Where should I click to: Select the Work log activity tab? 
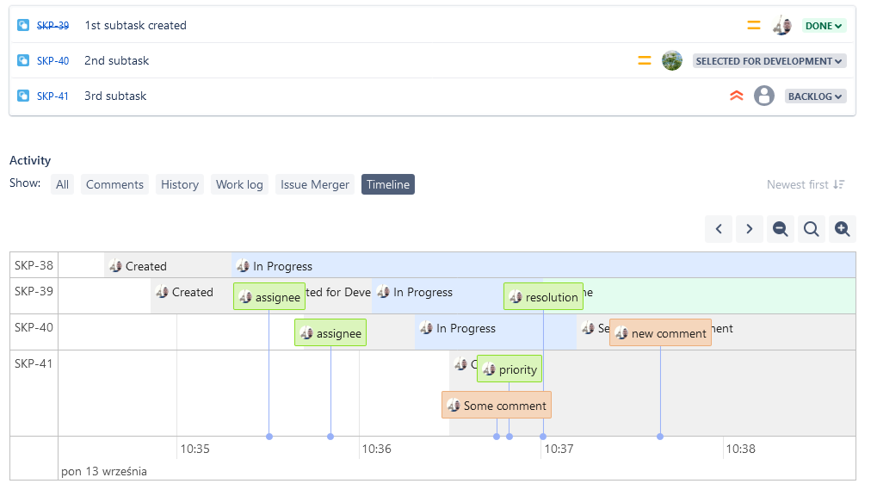(240, 184)
